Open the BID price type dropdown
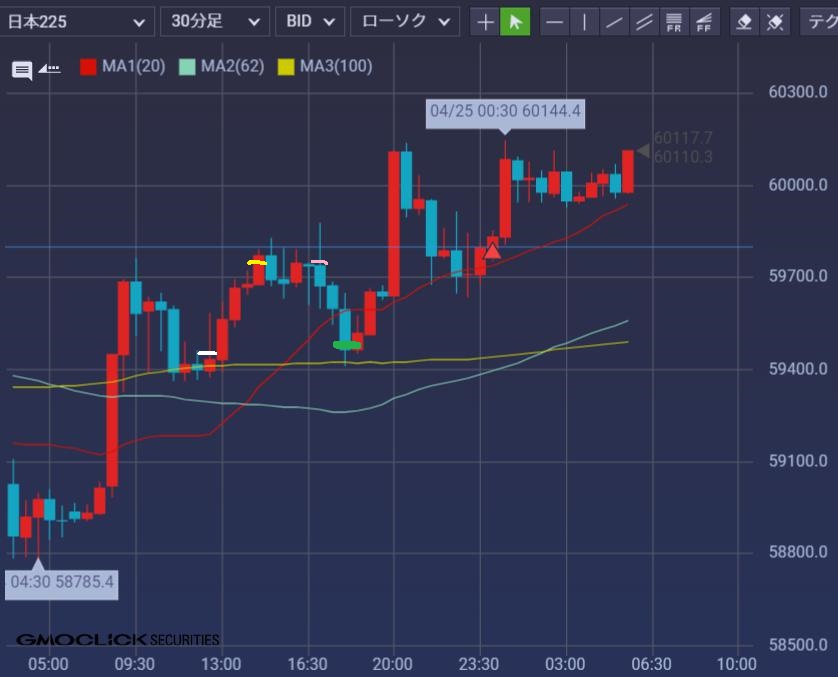The height and width of the screenshot is (677, 838). [310, 21]
